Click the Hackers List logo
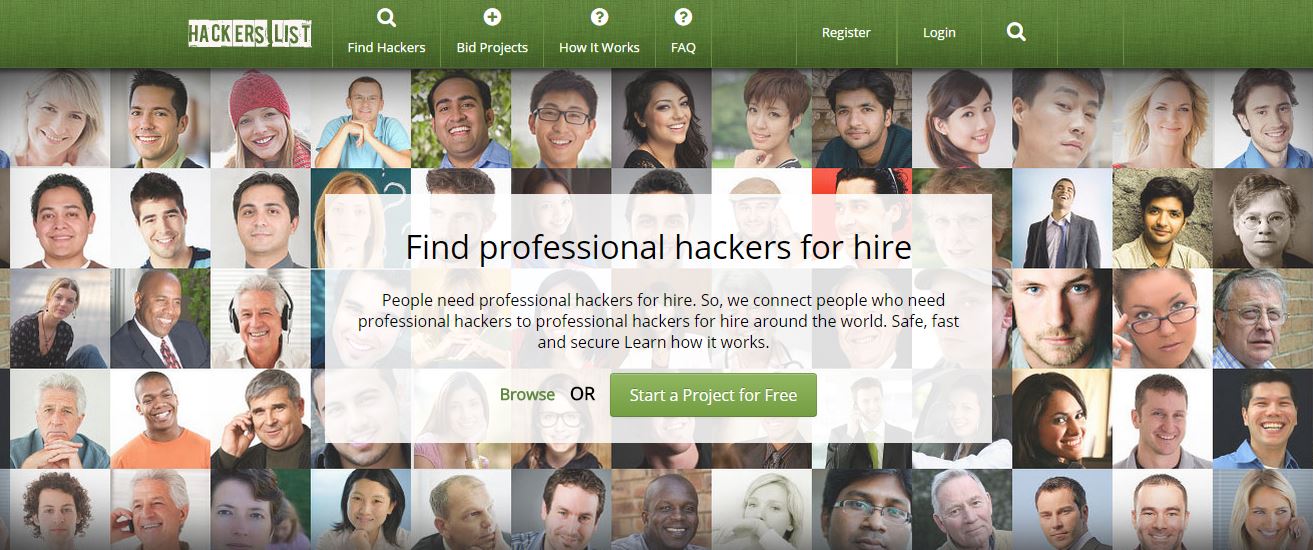 (x=249, y=33)
